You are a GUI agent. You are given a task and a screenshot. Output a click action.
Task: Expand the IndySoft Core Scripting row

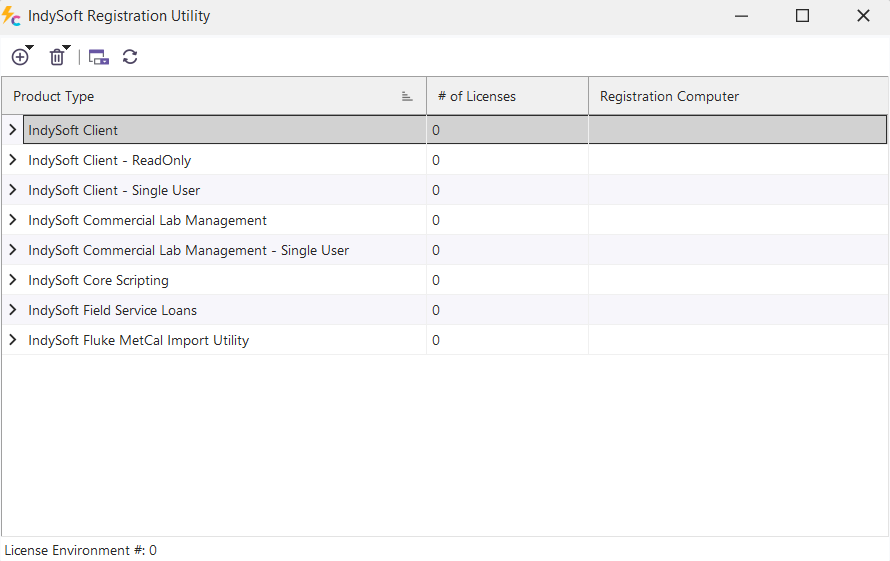13,280
